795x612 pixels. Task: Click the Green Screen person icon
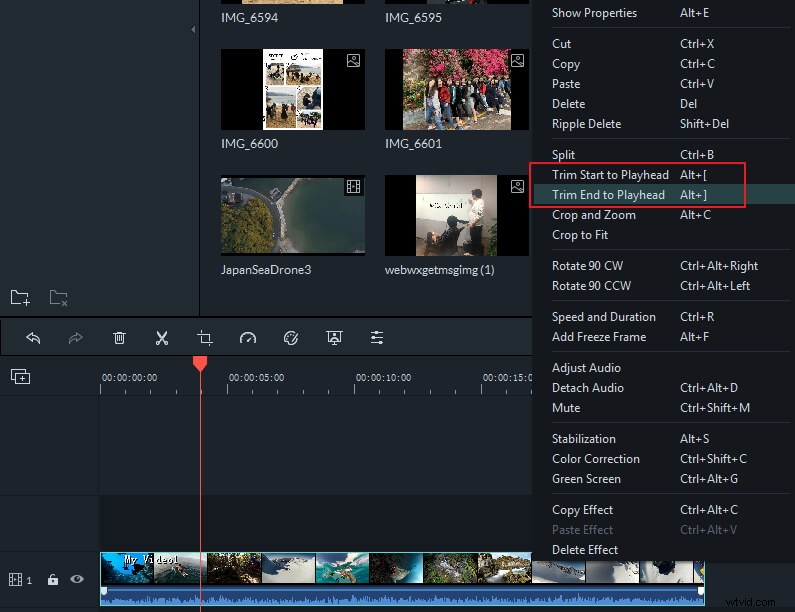(x=334, y=338)
